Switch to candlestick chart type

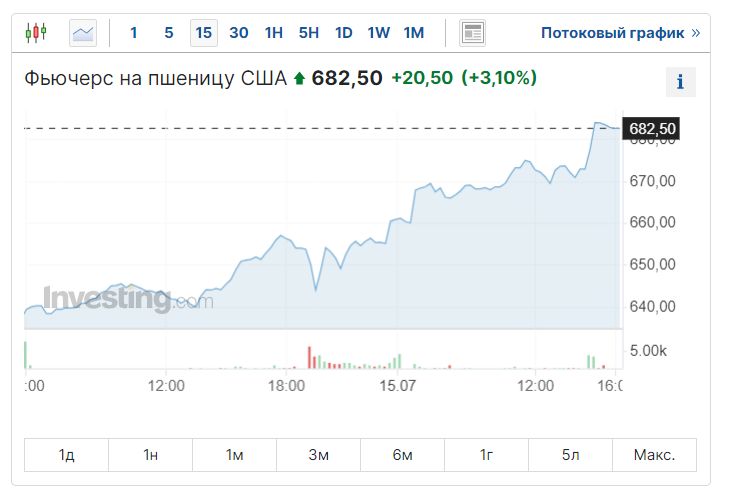[36, 33]
